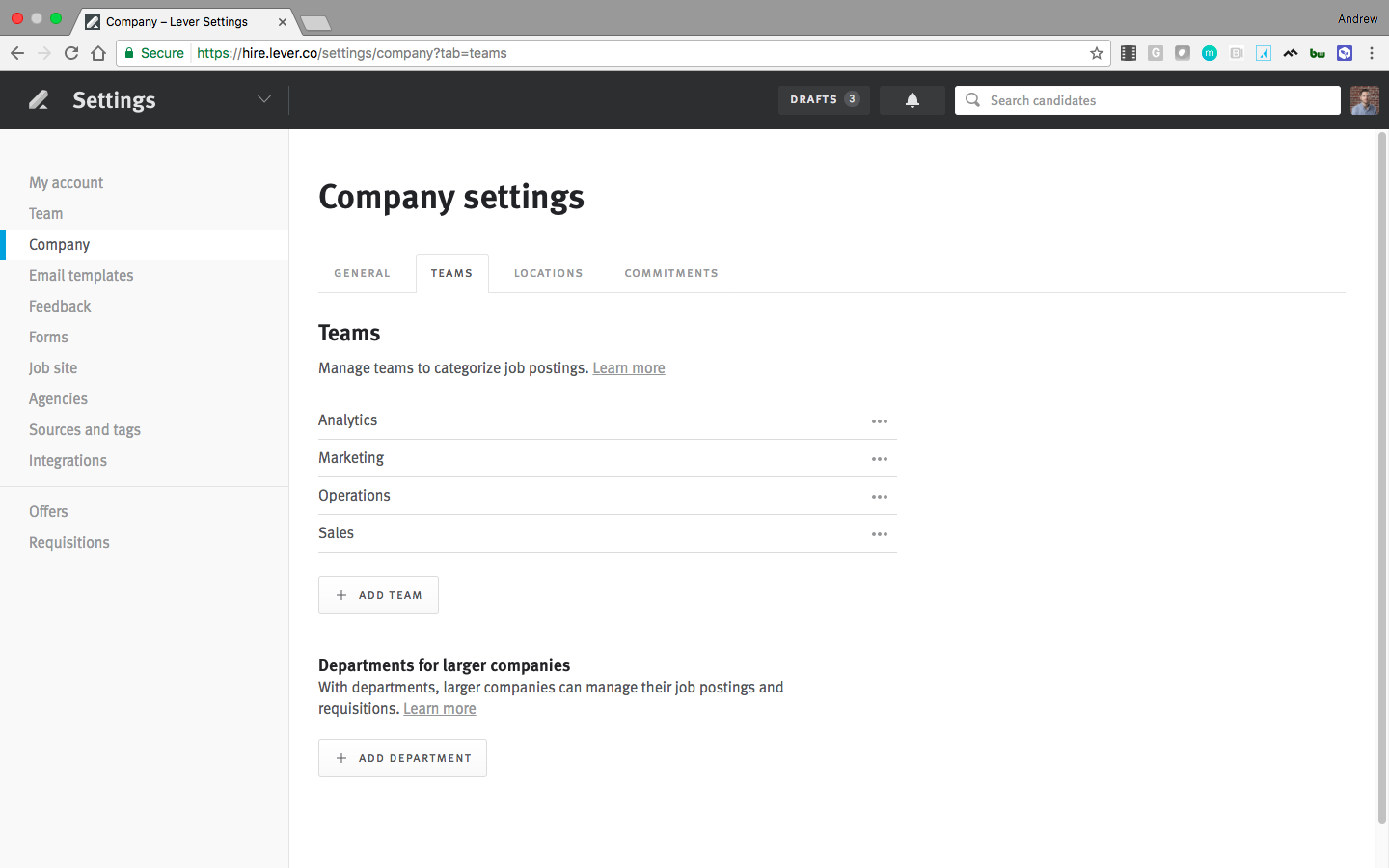
Task: Open Learn more link about teams
Action: pos(629,368)
